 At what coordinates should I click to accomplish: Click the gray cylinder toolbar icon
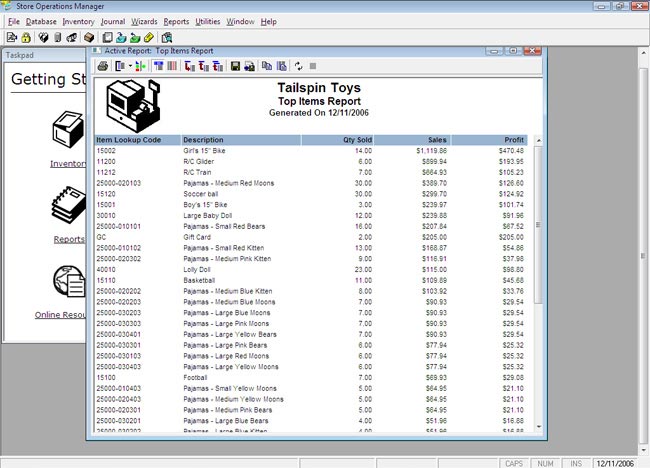point(58,38)
